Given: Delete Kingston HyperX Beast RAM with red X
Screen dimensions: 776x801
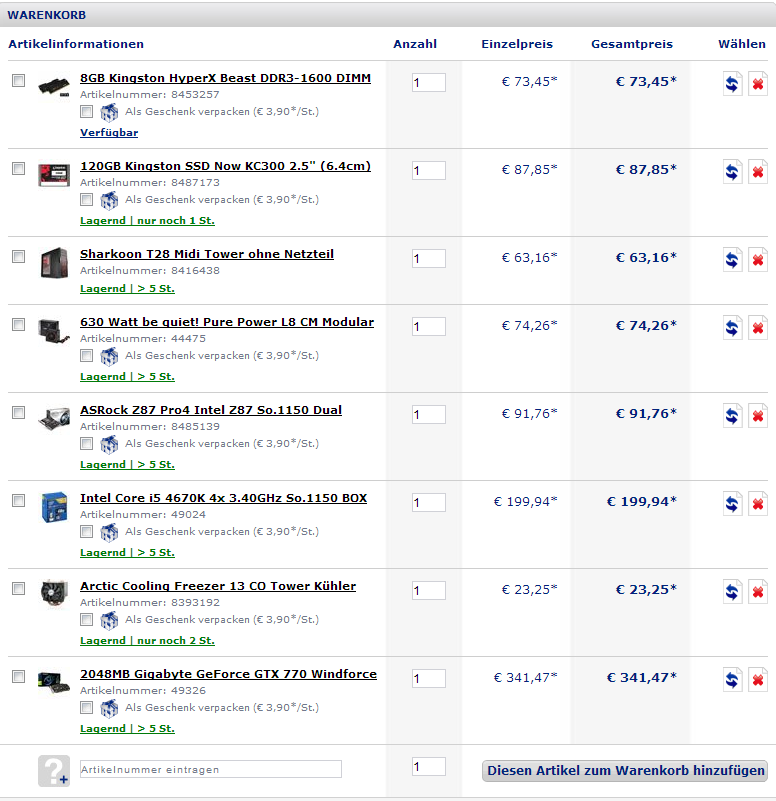Looking at the screenshot, I should tap(758, 83).
